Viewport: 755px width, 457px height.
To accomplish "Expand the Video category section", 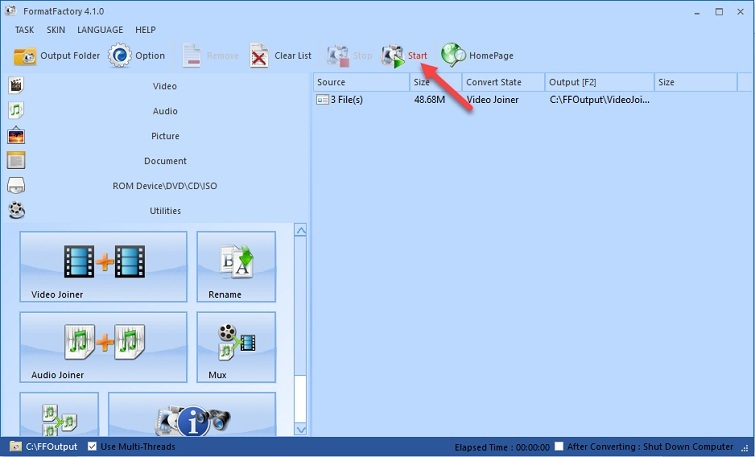I will (x=164, y=86).
